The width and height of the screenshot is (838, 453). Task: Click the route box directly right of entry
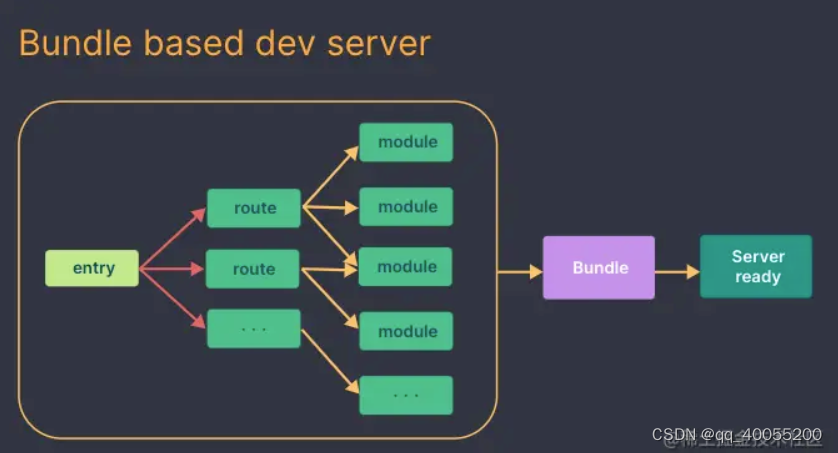click(253, 269)
